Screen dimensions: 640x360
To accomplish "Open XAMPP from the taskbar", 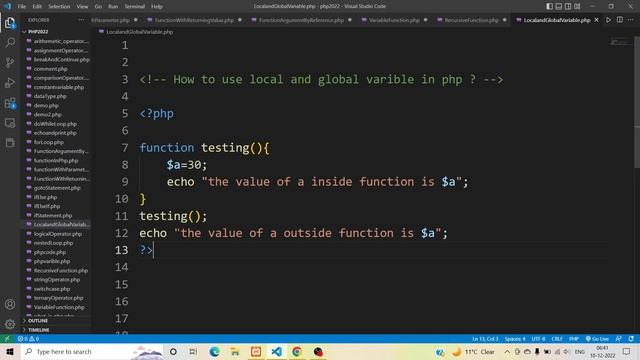I will click(256, 351).
